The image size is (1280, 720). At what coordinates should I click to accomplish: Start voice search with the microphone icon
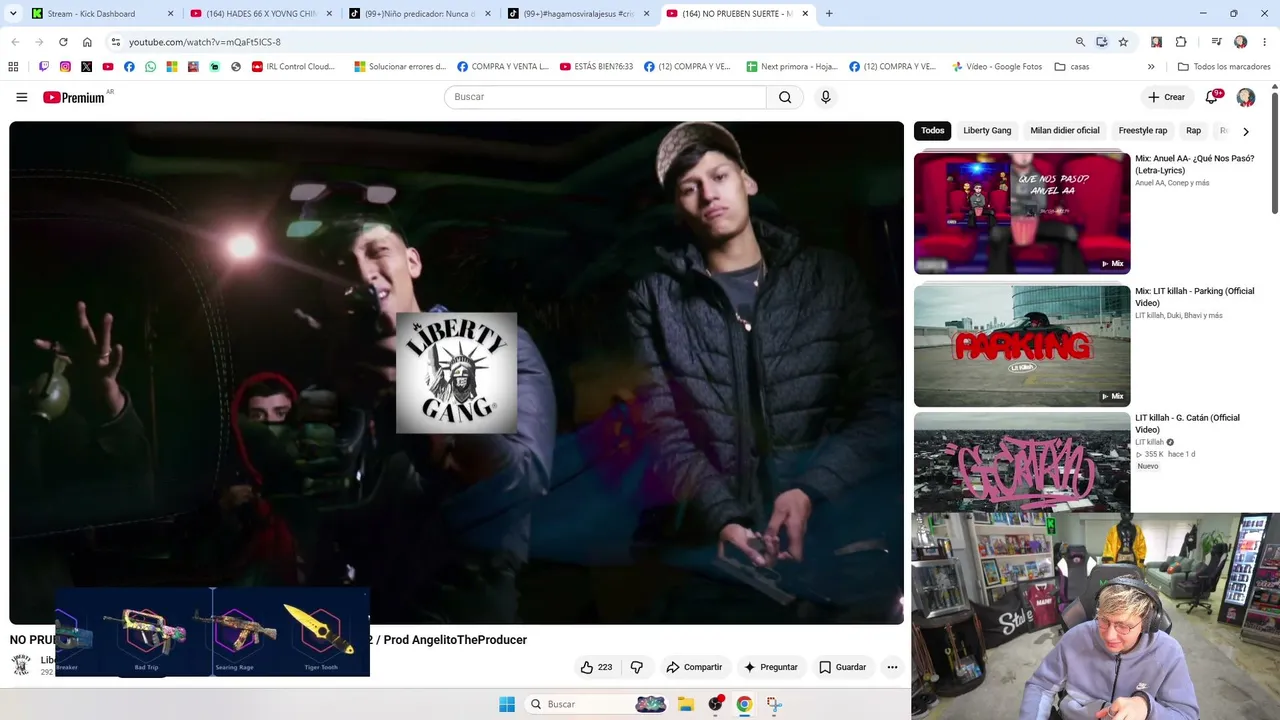pos(825,97)
